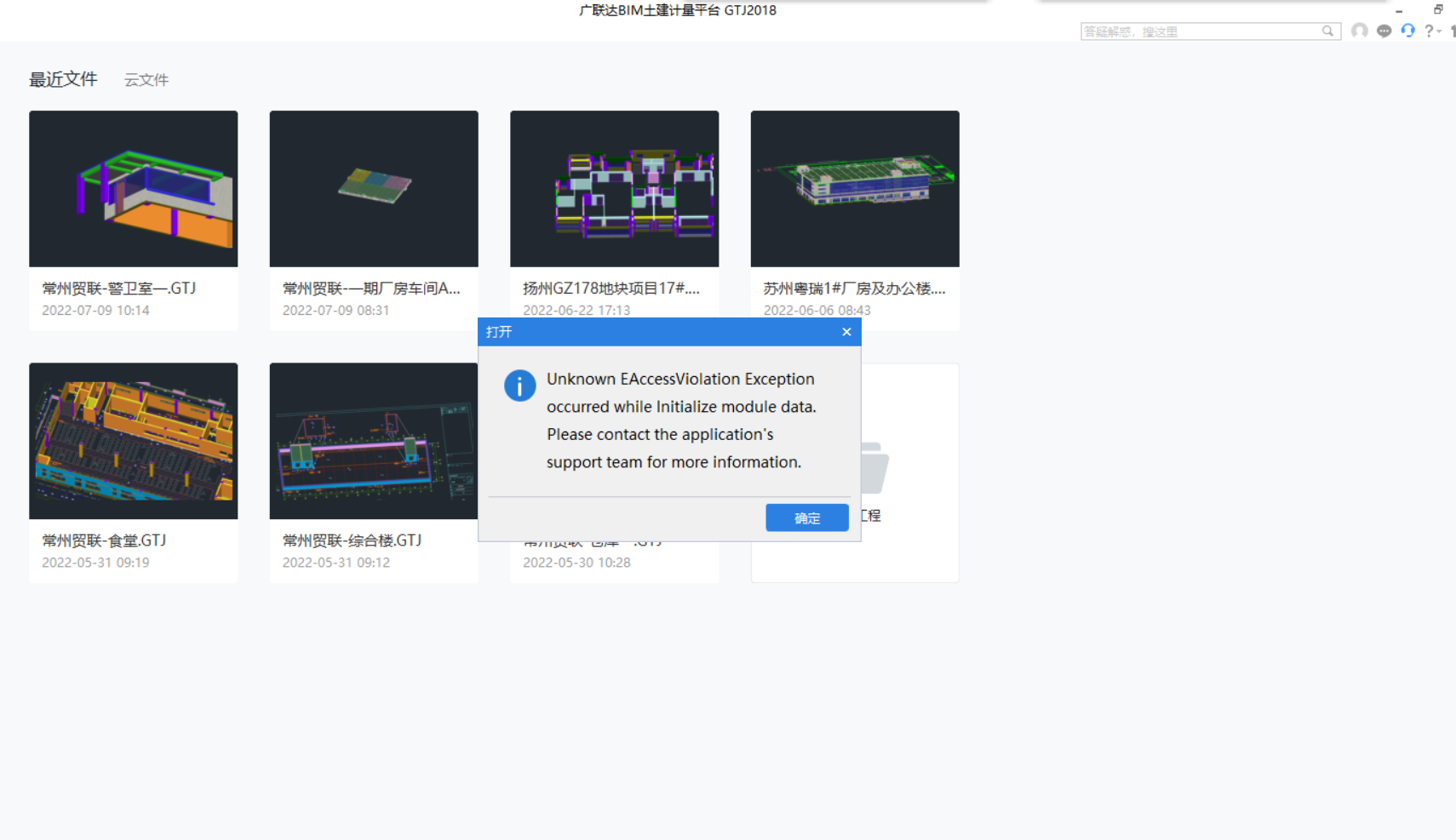1456x840 pixels.
Task: Open 常州贸联-警卫室一.GTJ thumbnail
Action: pyautogui.click(x=134, y=189)
